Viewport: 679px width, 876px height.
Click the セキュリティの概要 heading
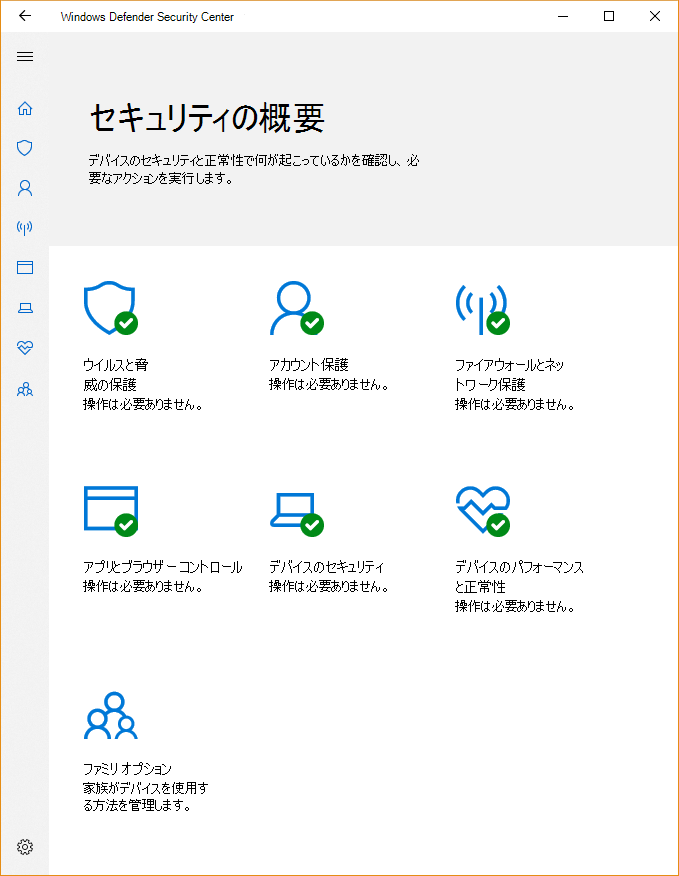point(207,118)
